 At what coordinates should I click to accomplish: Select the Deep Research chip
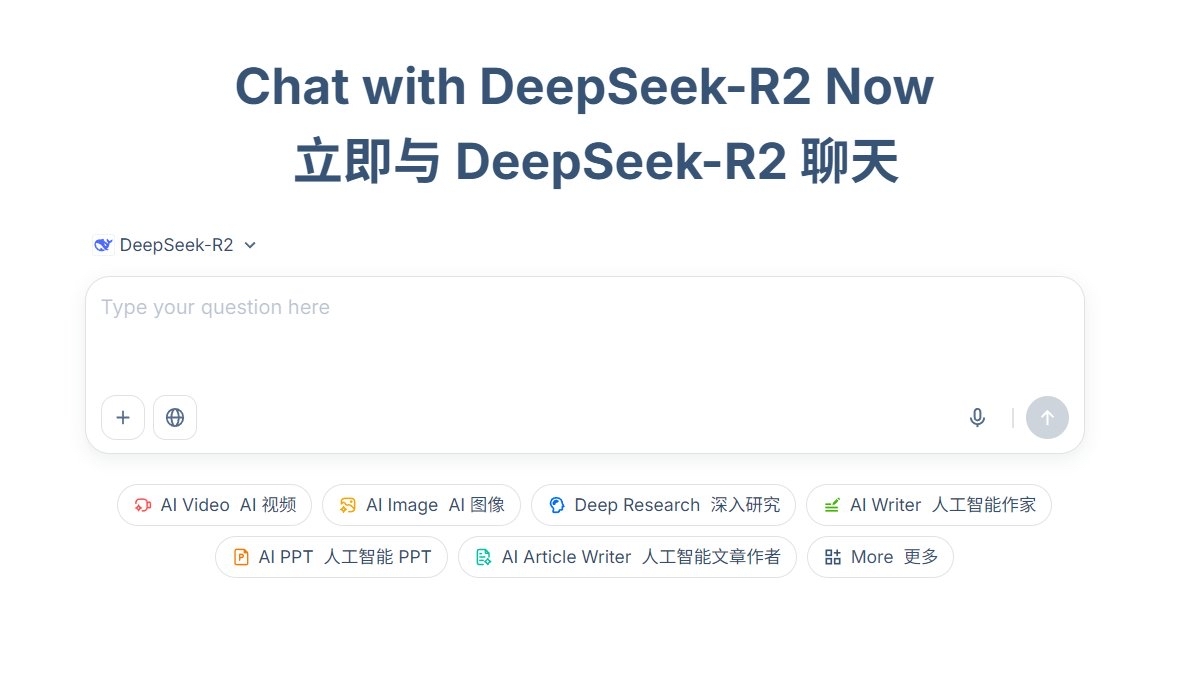point(663,505)
